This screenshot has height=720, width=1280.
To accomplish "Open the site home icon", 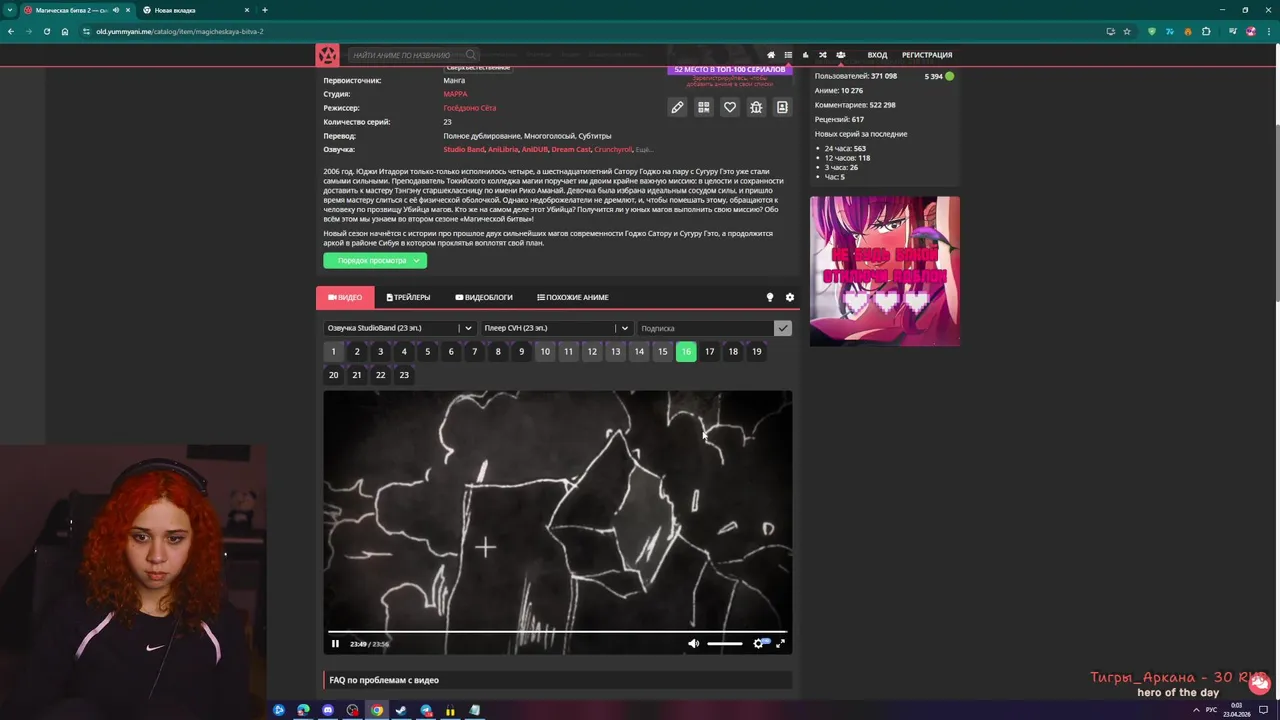I will tap(770, 55).
